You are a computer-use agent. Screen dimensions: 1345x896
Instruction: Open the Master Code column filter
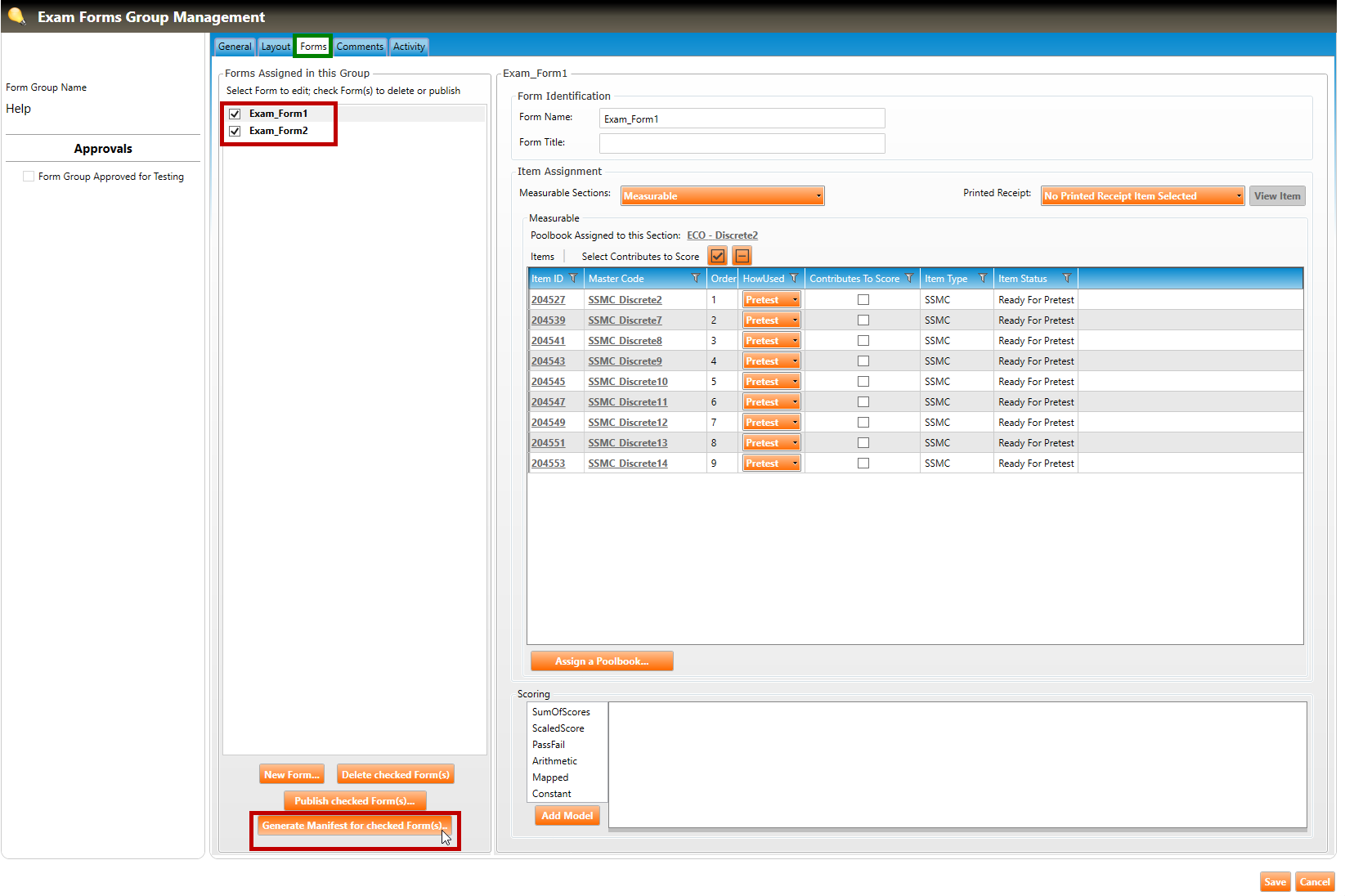point(696,279)
